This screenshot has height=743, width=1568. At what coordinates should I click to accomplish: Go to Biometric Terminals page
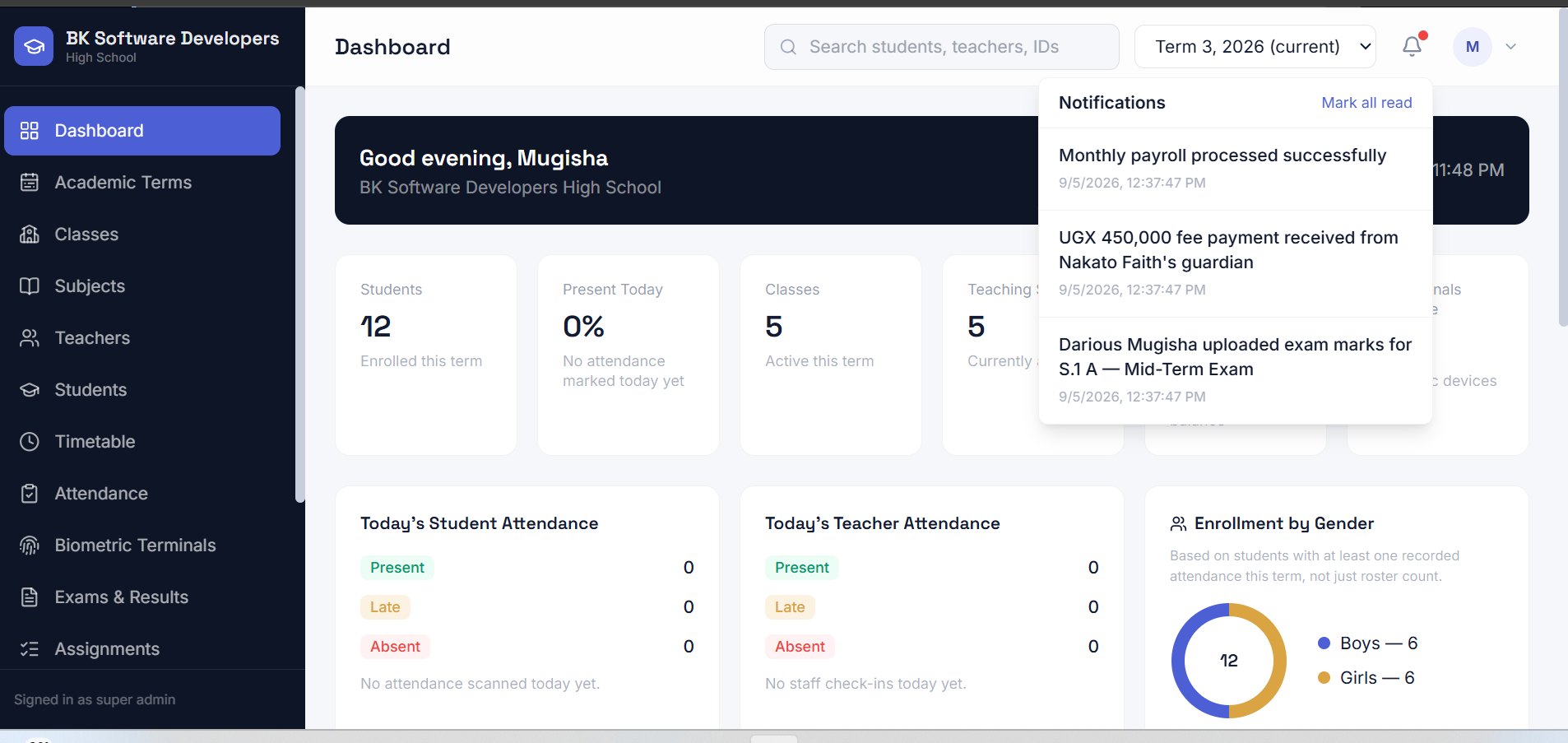[142, 546]
